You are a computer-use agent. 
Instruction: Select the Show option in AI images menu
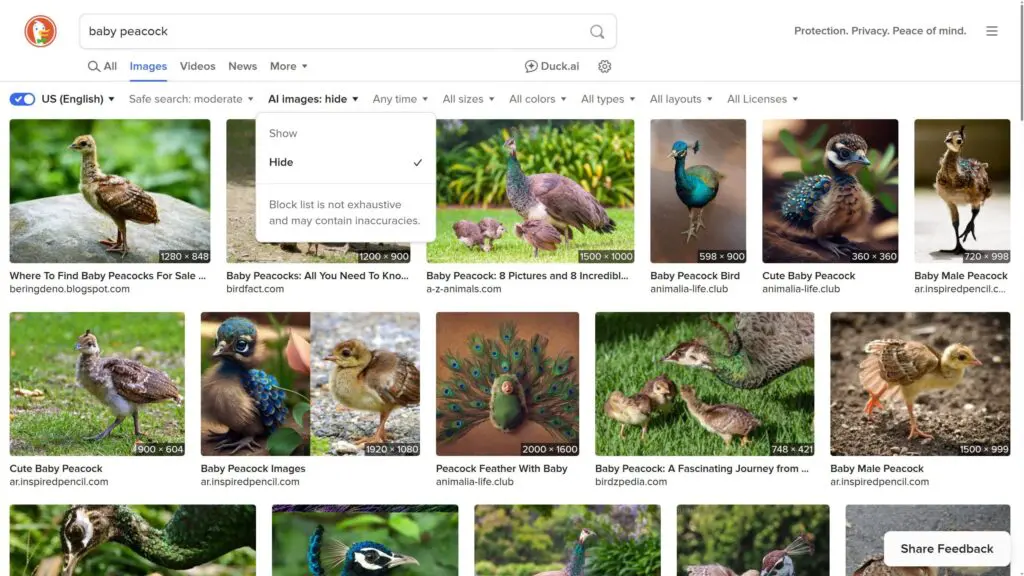[345, 133]
